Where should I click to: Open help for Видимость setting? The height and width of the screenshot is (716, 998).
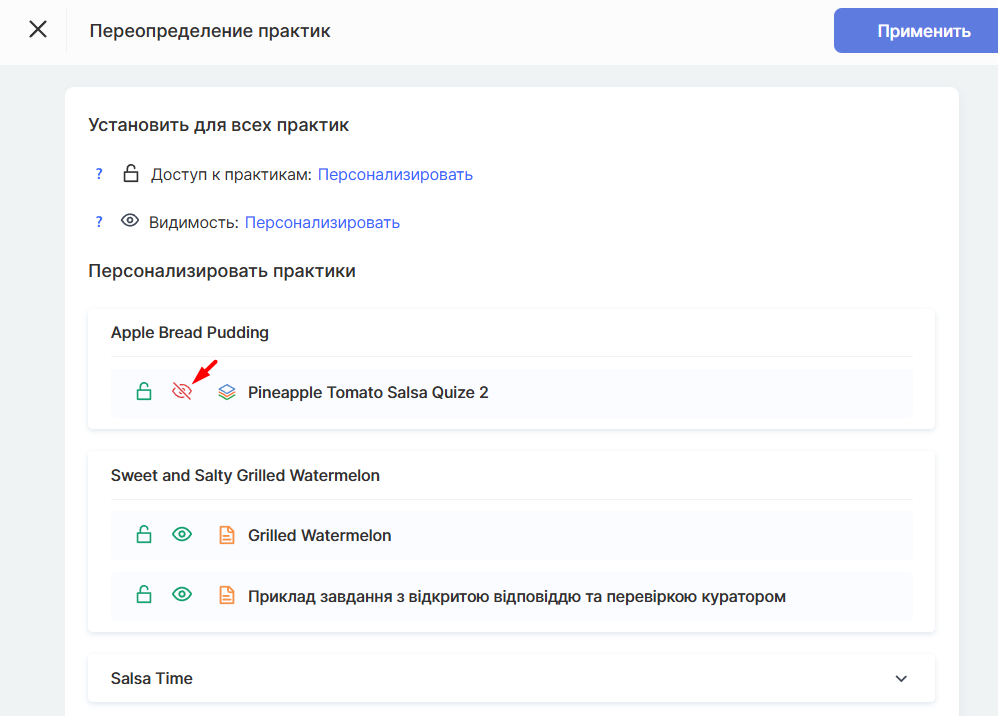coord(99,221)
